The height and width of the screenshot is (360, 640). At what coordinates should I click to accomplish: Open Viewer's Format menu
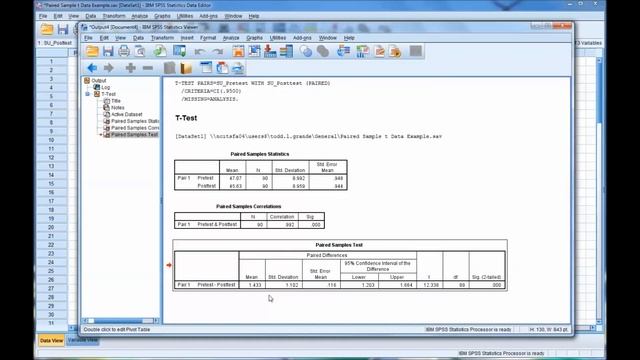[x=208, y=38]
